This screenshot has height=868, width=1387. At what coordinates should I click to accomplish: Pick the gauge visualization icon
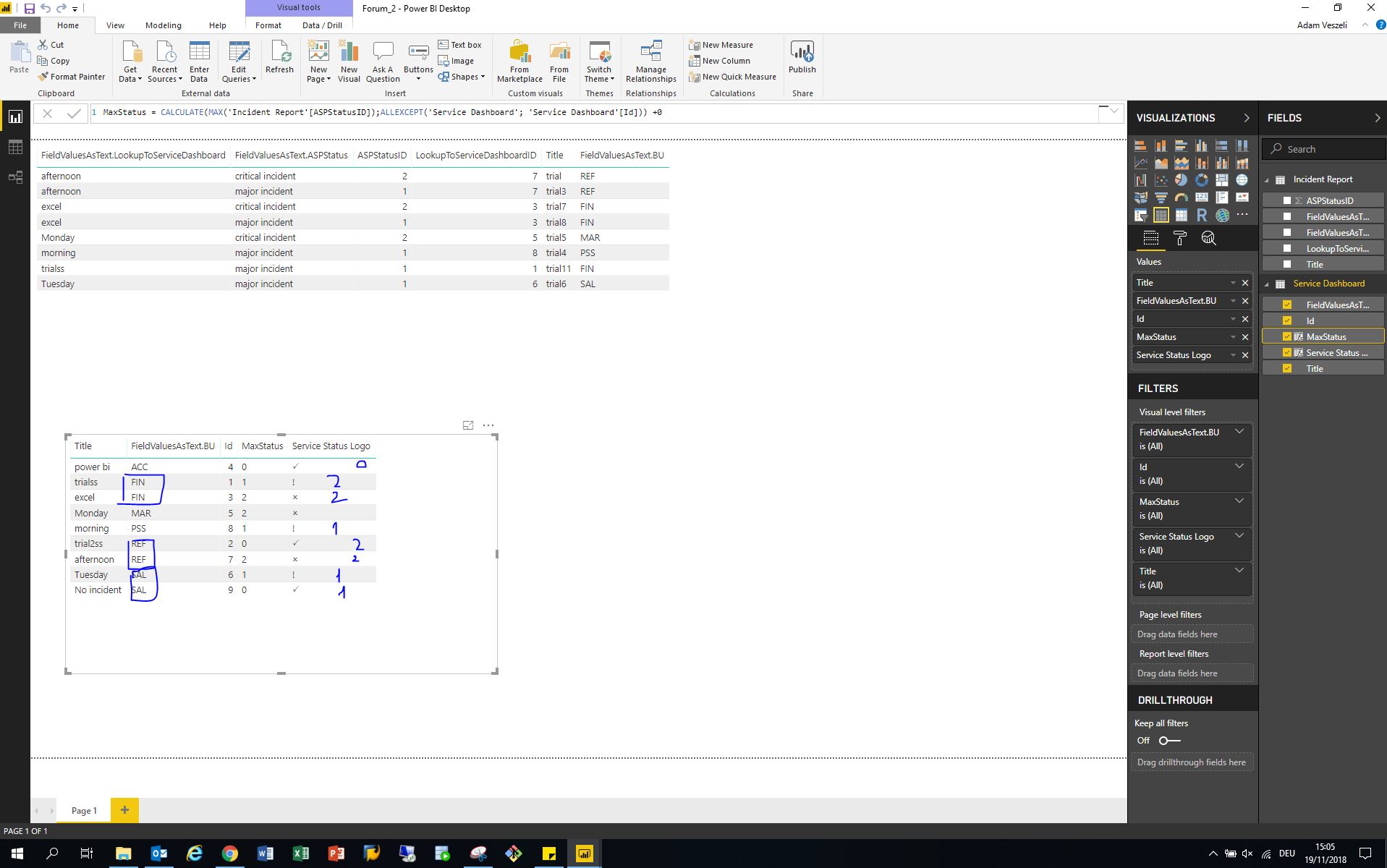point(1181,197)
